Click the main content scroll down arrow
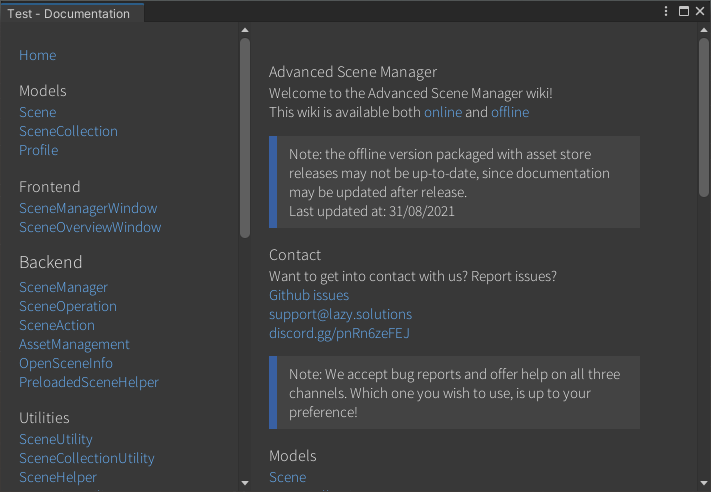This screenshot has width=711, height=492. pyautogui.click(x=704, y=483)
